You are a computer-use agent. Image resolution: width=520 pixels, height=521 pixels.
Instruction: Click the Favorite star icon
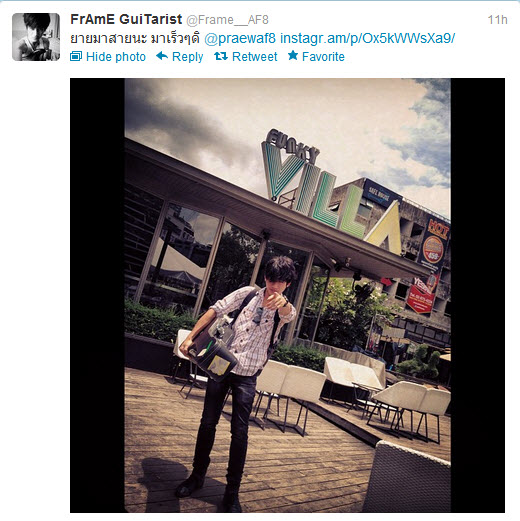[x=293, y=55]
